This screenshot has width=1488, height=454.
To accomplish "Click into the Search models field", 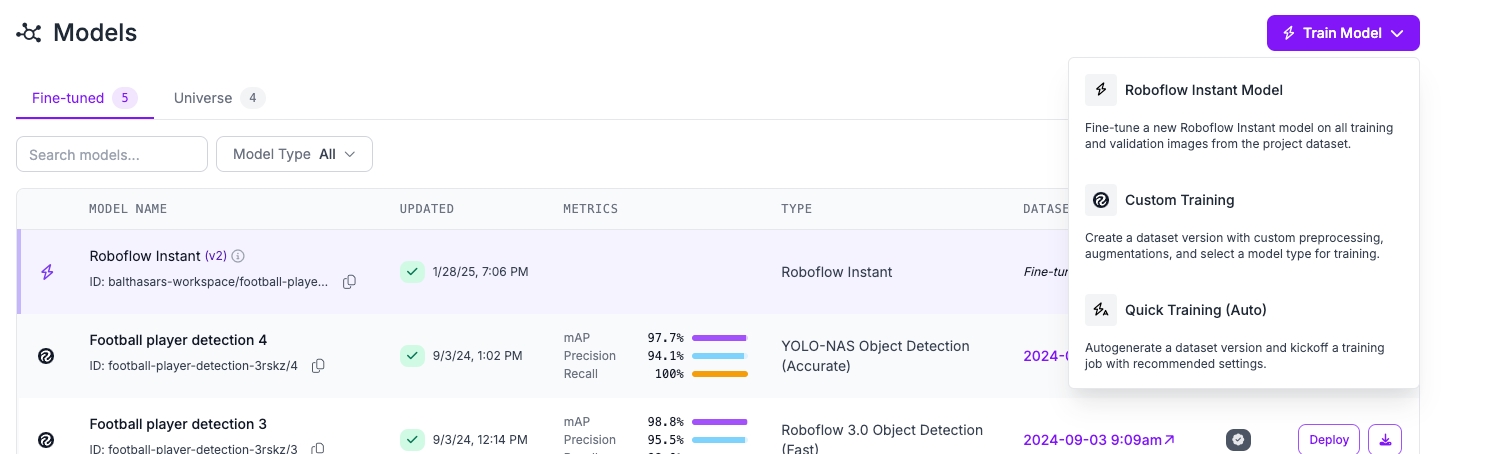I will (x=112, y=154).
